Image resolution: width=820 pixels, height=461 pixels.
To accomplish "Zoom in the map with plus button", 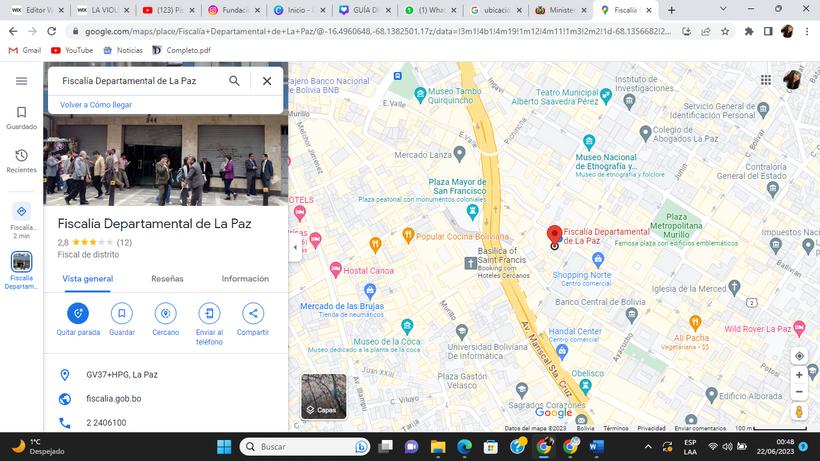I will click(x=799, y=375).
